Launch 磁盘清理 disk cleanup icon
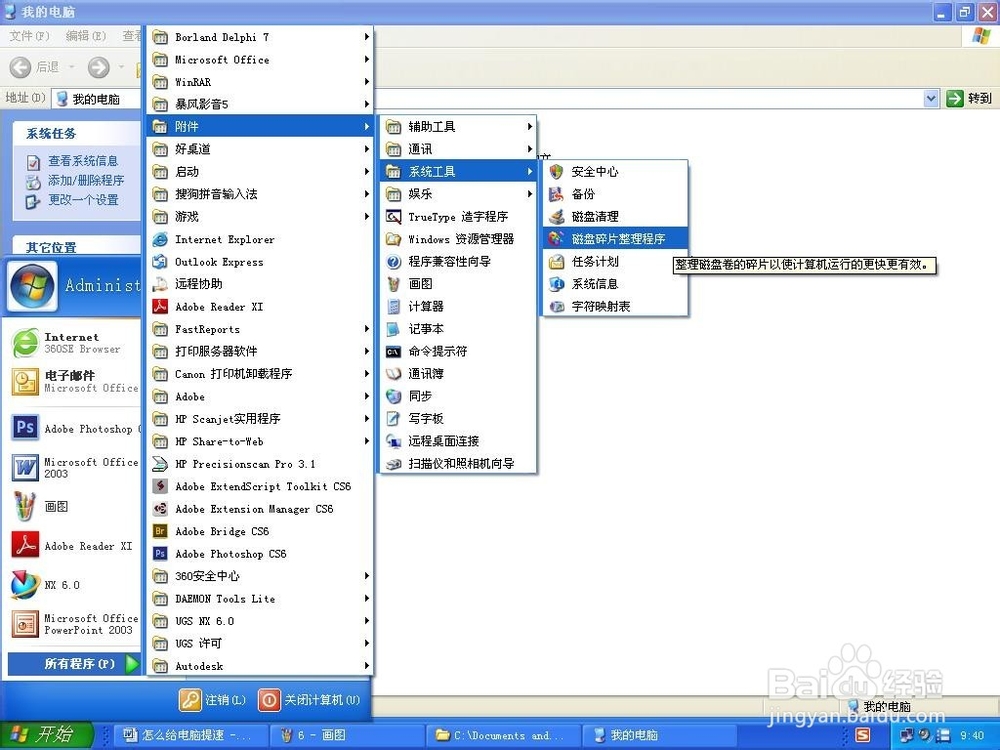Image resolution: width=1000 pixels, height=750 pixels. [557, 216]
